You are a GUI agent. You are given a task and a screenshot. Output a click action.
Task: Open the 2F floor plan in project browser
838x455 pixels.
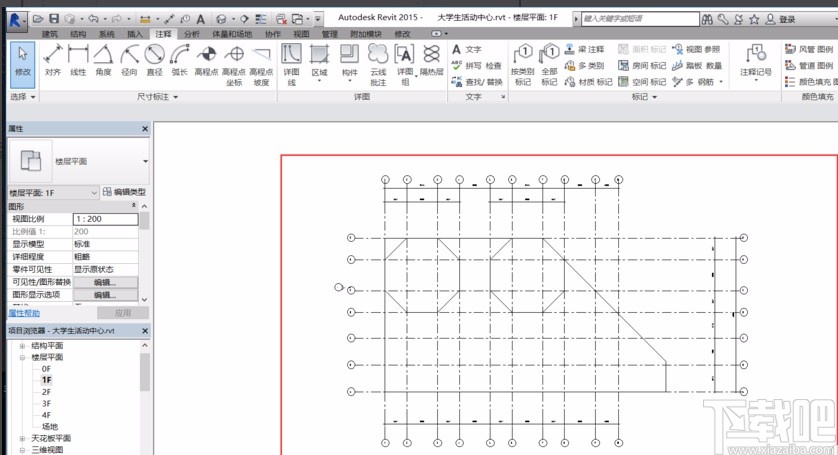coord(46,392)
